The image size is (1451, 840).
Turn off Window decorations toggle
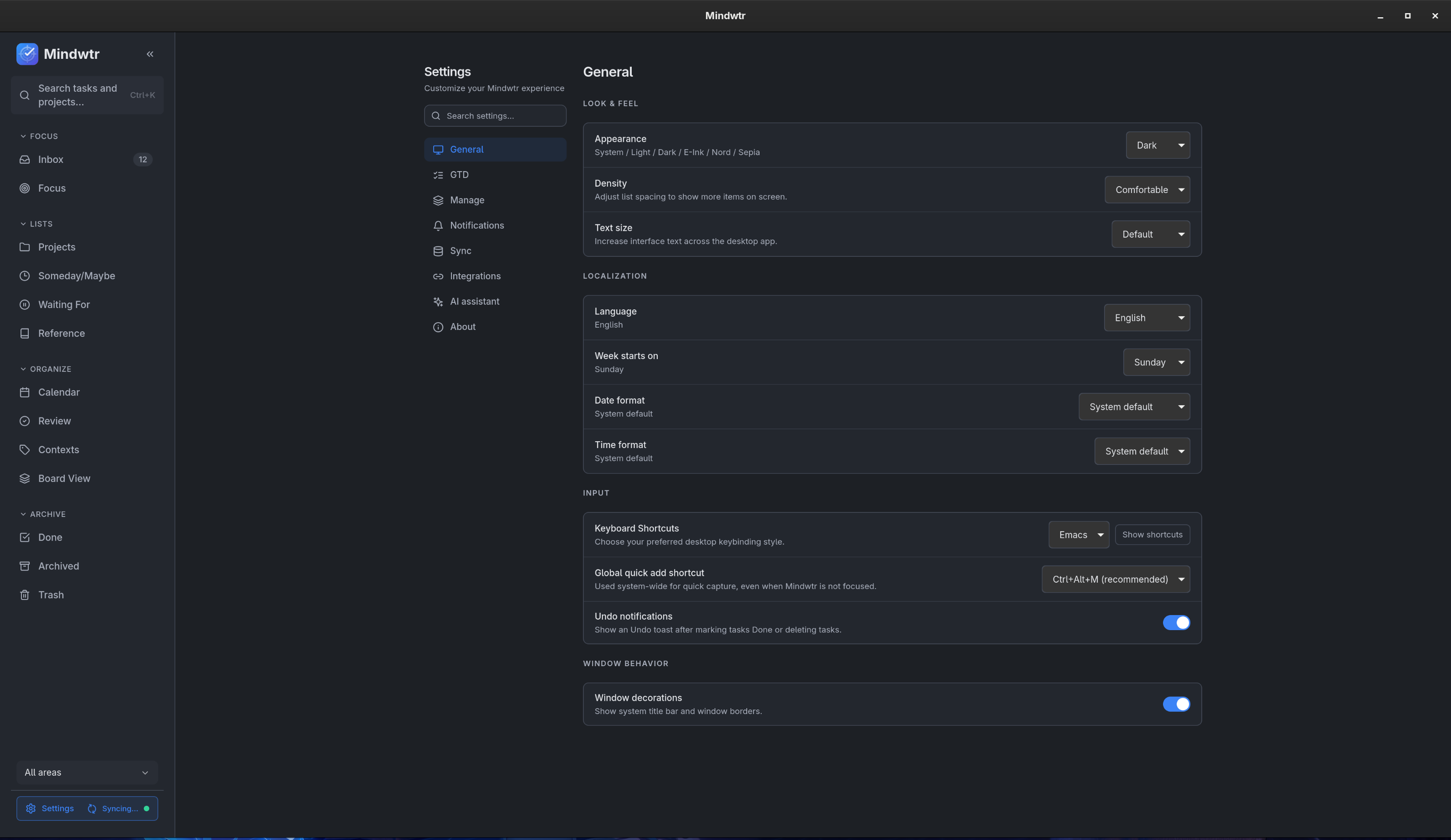1176,704
